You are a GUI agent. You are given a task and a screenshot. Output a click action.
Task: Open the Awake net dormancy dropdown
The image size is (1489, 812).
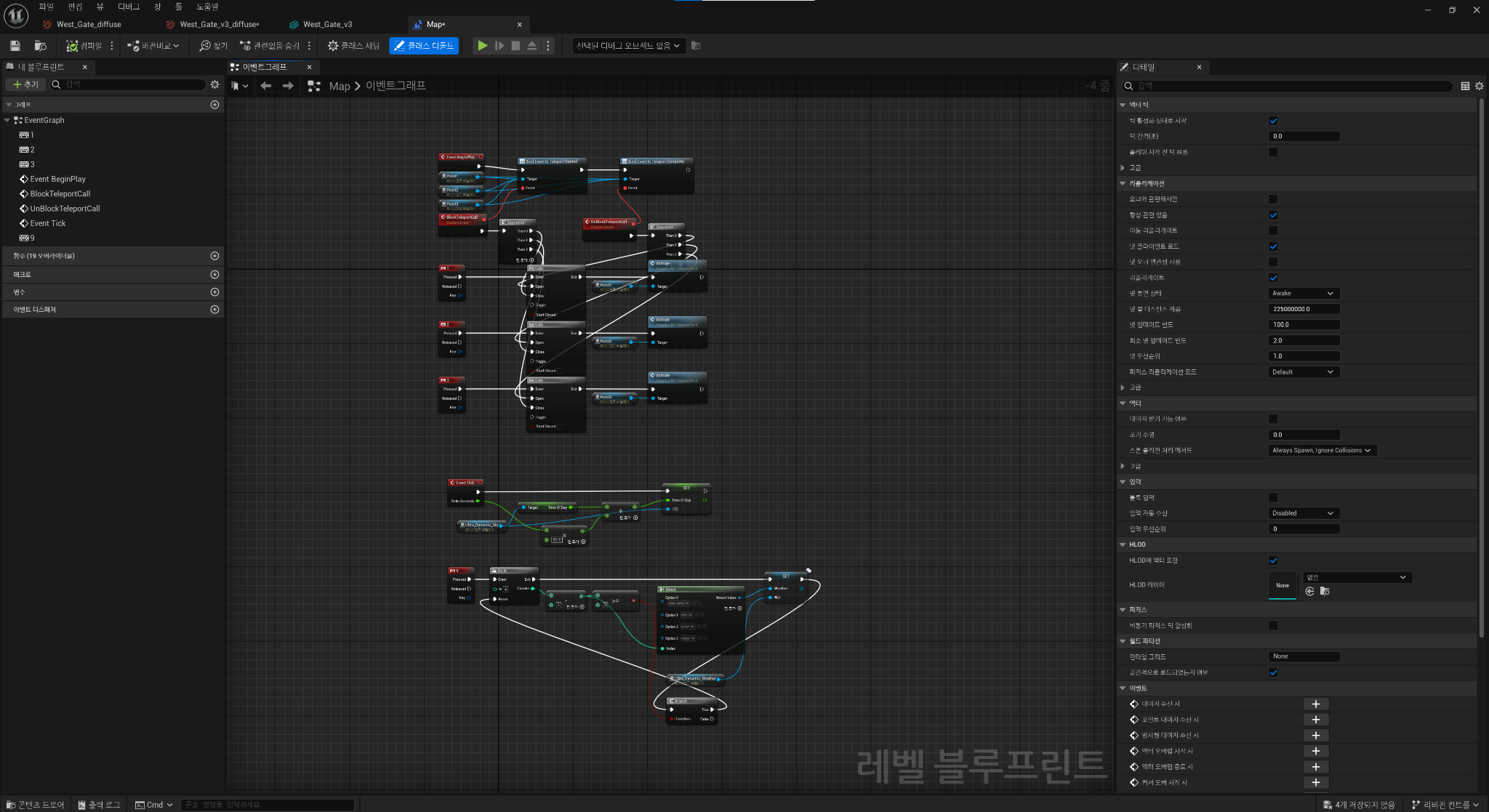pos(1304,294)
